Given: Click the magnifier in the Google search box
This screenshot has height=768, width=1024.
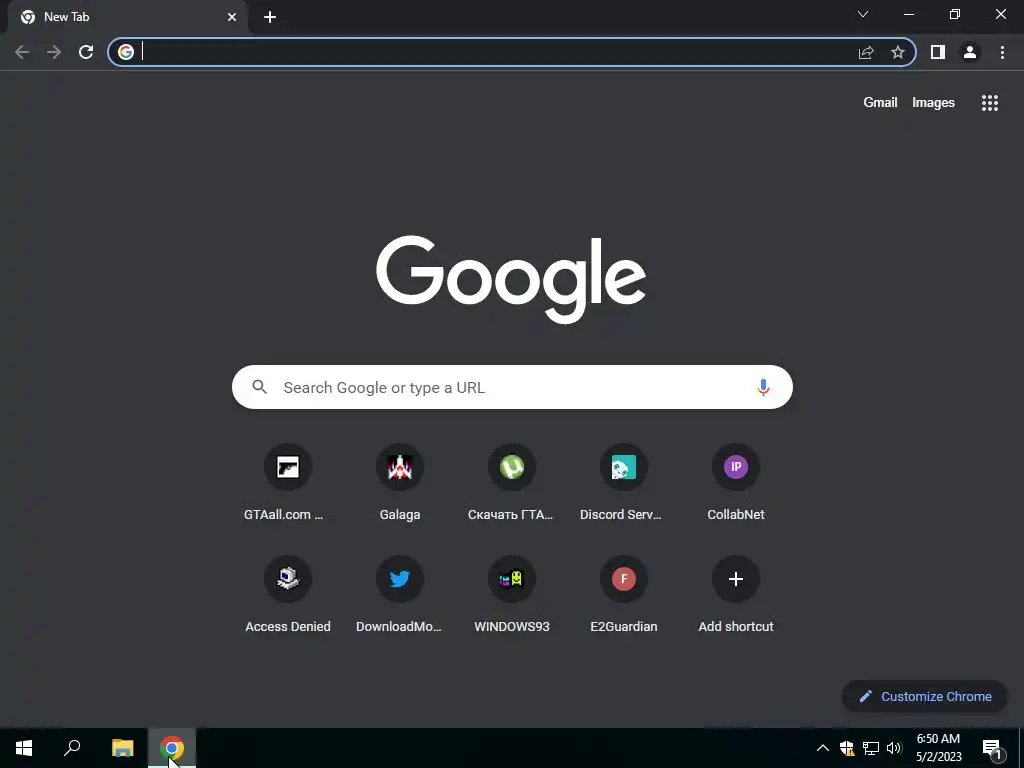Looking at the screenshot, I should pyautogui.click(x=260, y=387).
